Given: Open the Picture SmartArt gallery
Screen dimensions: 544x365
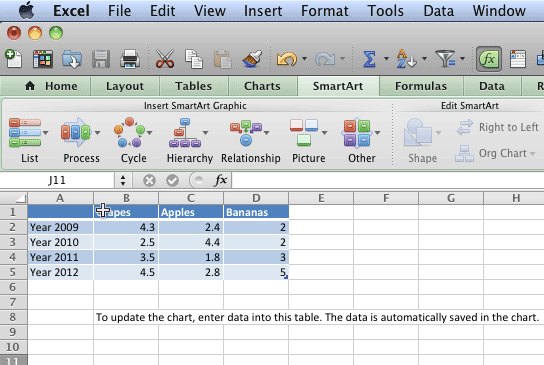Looking at the screenshot, I should 308,141.
